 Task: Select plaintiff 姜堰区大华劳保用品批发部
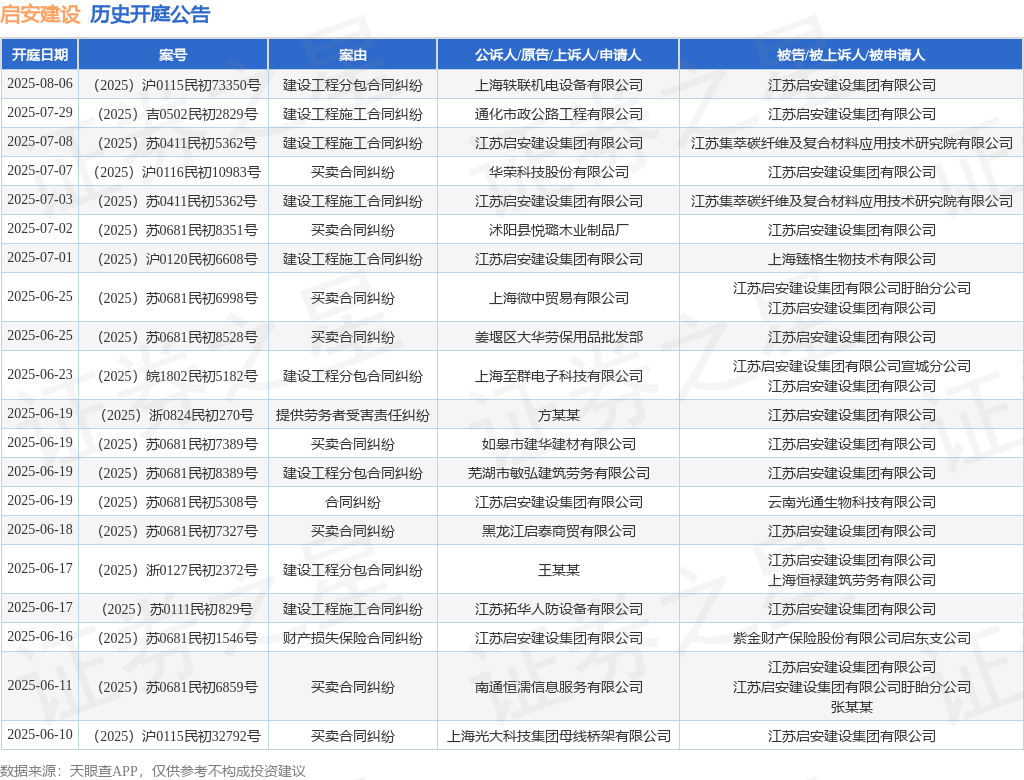point(558,338)
